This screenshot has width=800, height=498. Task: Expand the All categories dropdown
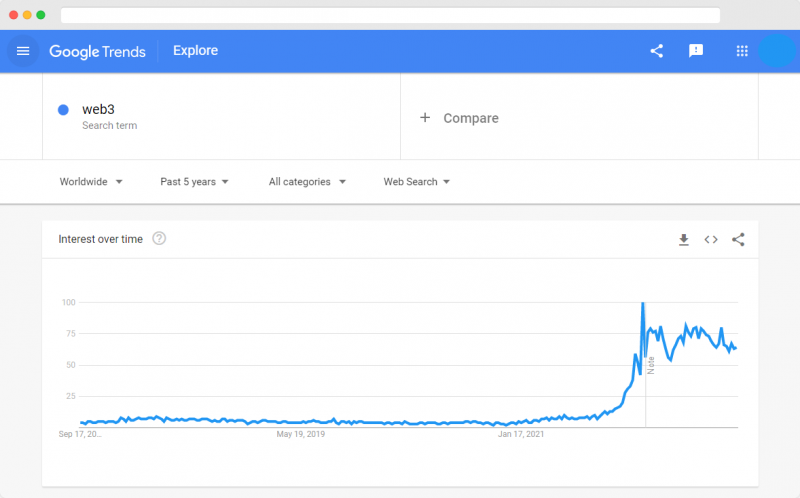307,182
